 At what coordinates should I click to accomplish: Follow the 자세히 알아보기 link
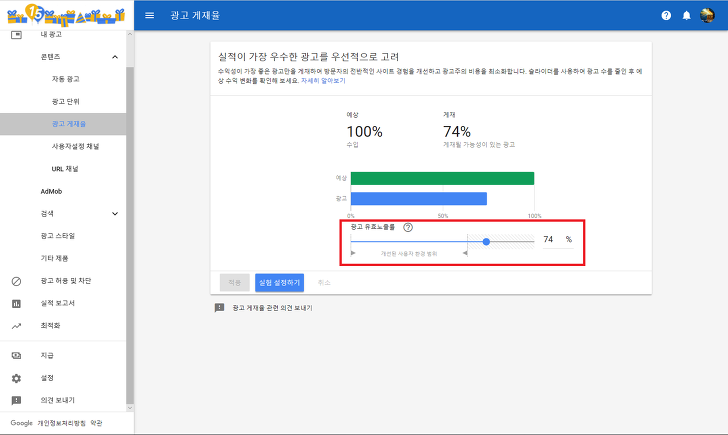[x=323, y=80]
